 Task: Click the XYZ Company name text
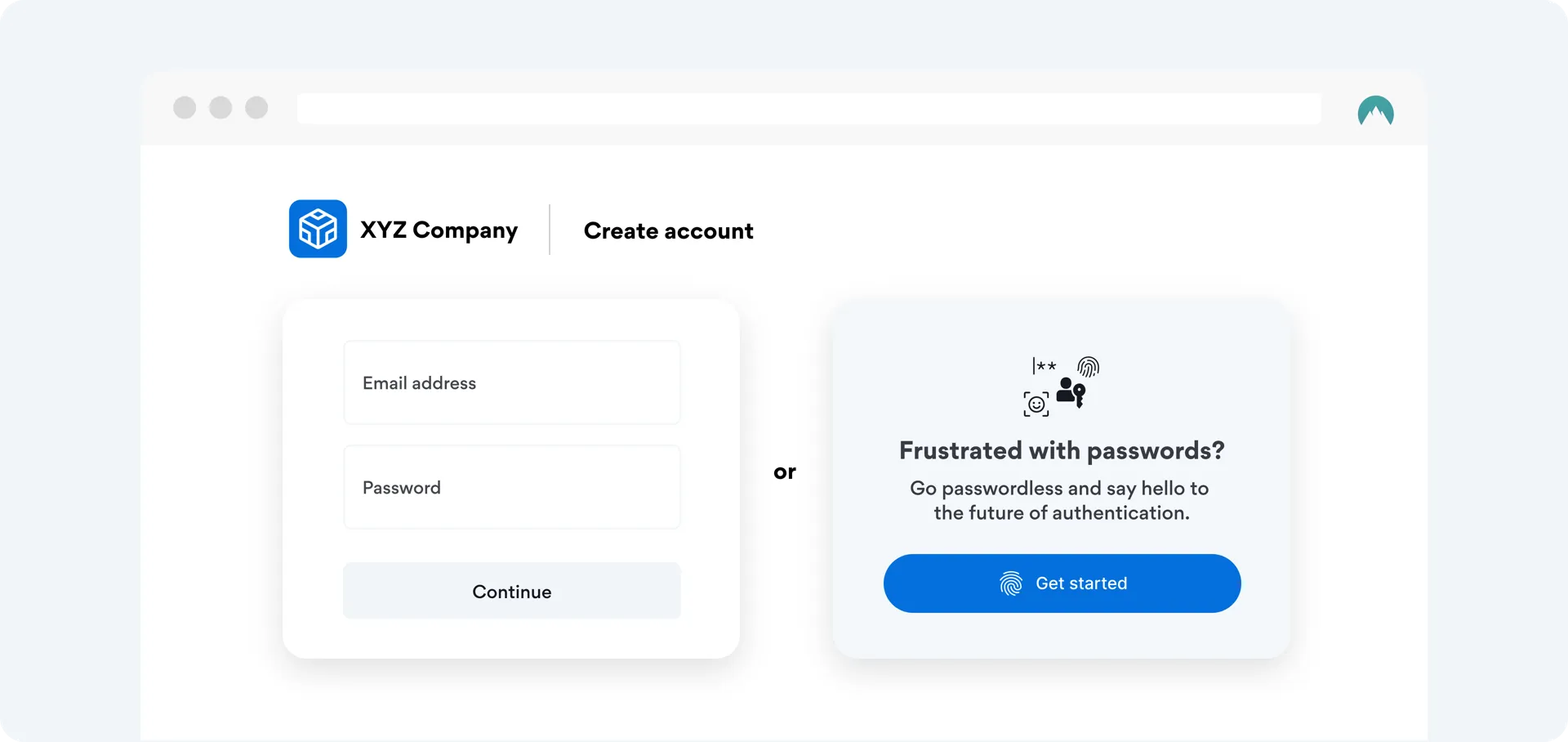click(439, 230)
